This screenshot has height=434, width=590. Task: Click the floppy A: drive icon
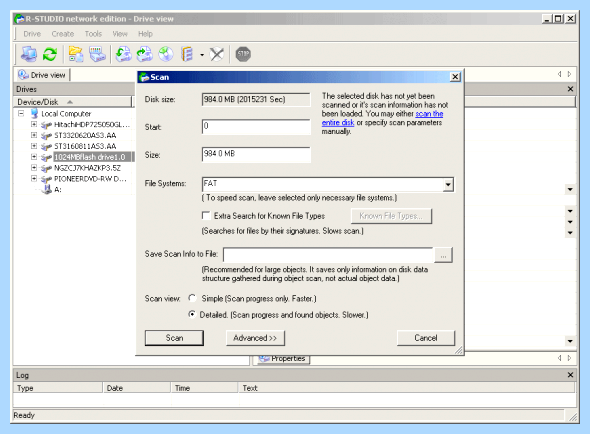(47, 189)
